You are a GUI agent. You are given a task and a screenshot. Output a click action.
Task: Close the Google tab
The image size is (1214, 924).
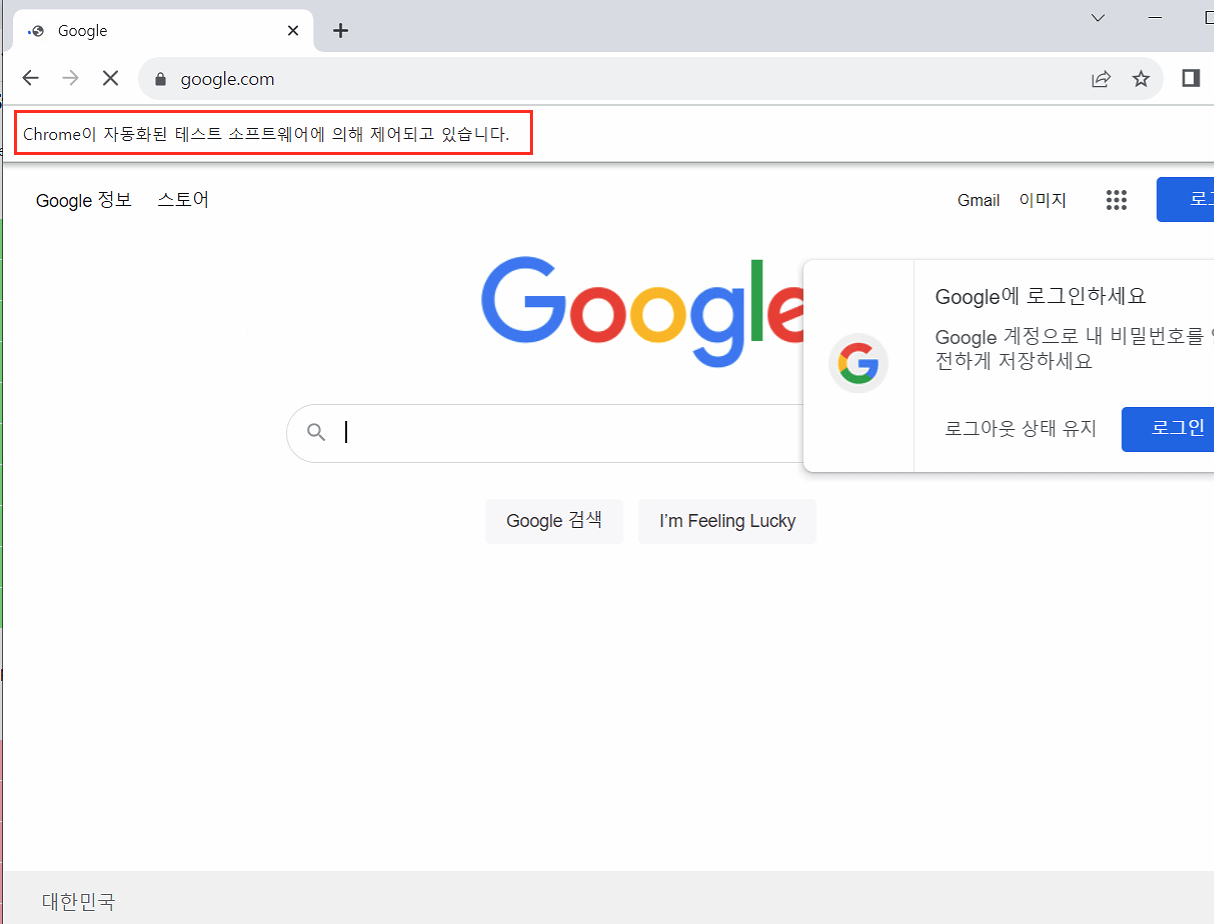[x=293, y=30]
